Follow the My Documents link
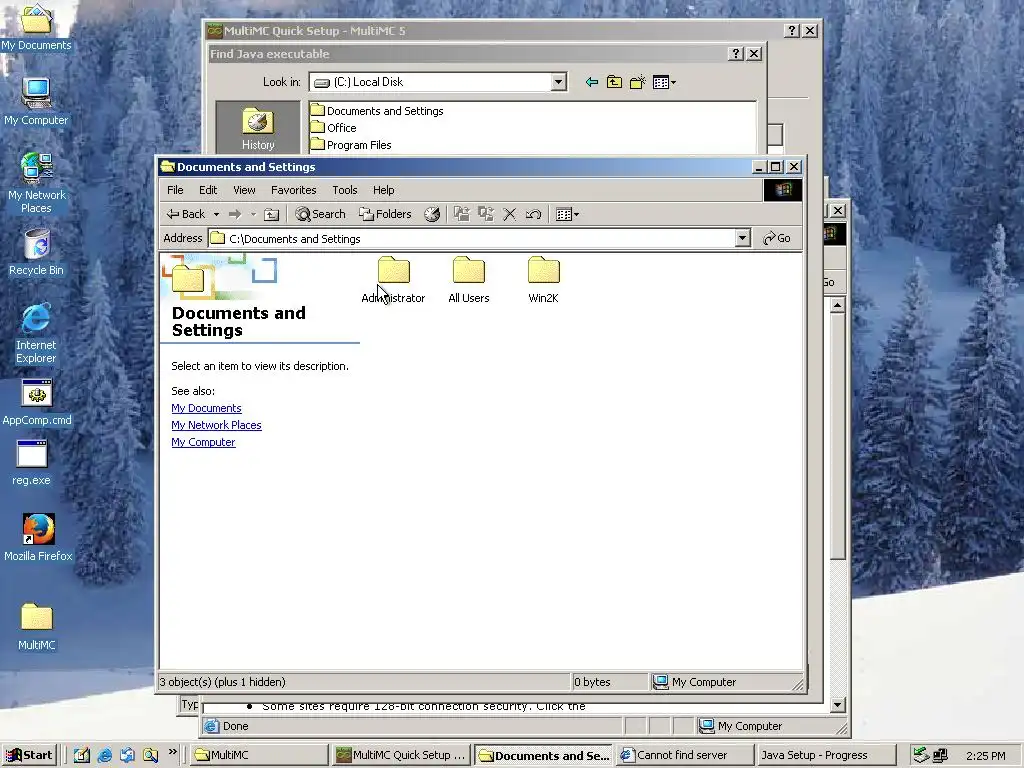1024x768 pixels. tap(206, 408)
